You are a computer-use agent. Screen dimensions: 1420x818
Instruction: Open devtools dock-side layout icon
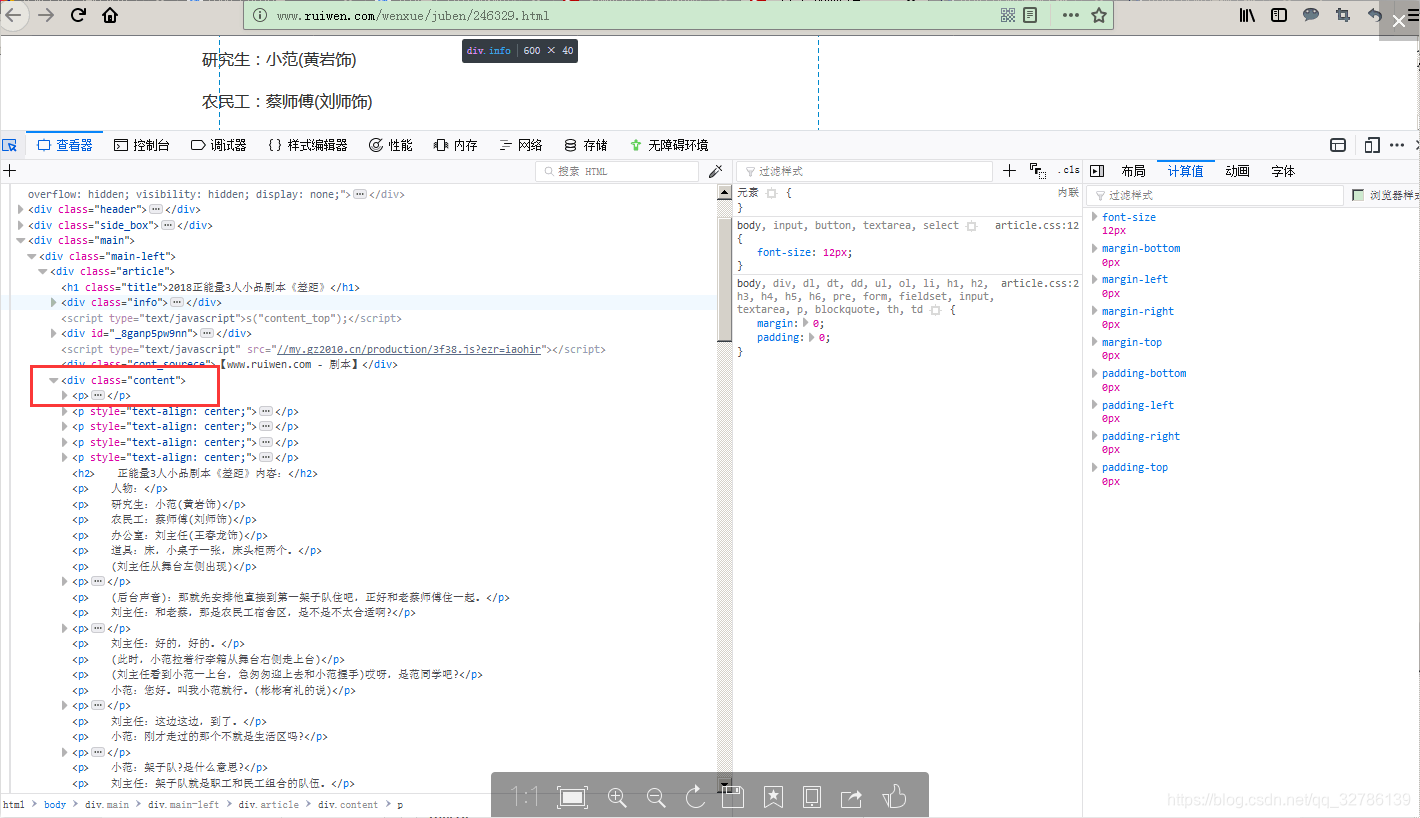tap(1338, 145)
